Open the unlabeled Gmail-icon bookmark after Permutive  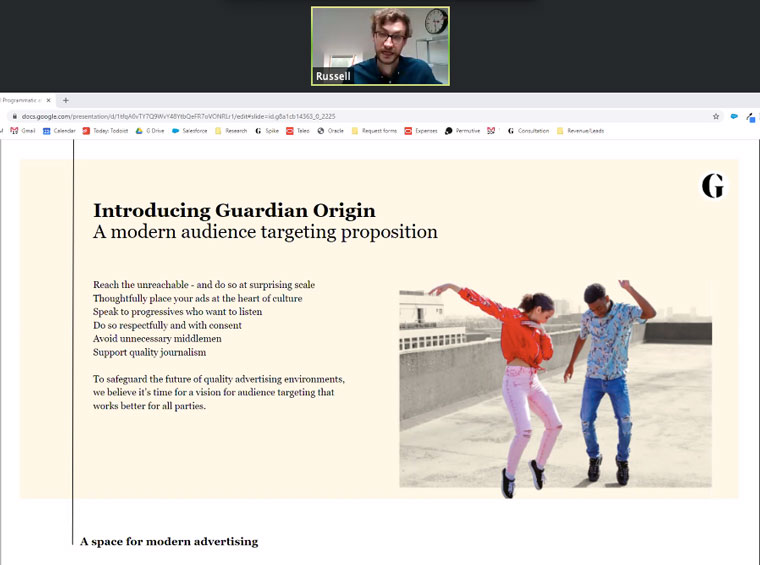pyautogui.click(x=491, y=131)
